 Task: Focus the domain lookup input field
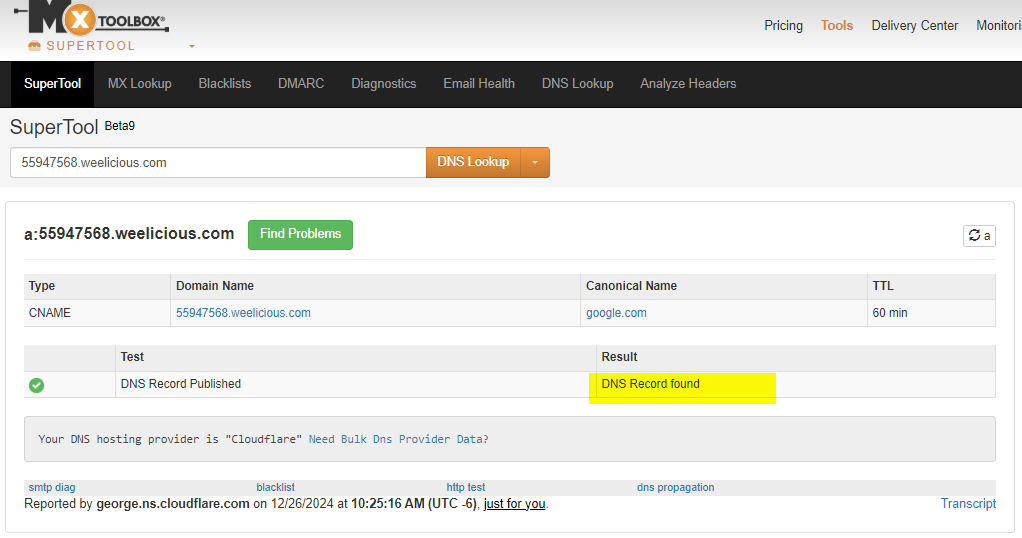click(218, 162)
